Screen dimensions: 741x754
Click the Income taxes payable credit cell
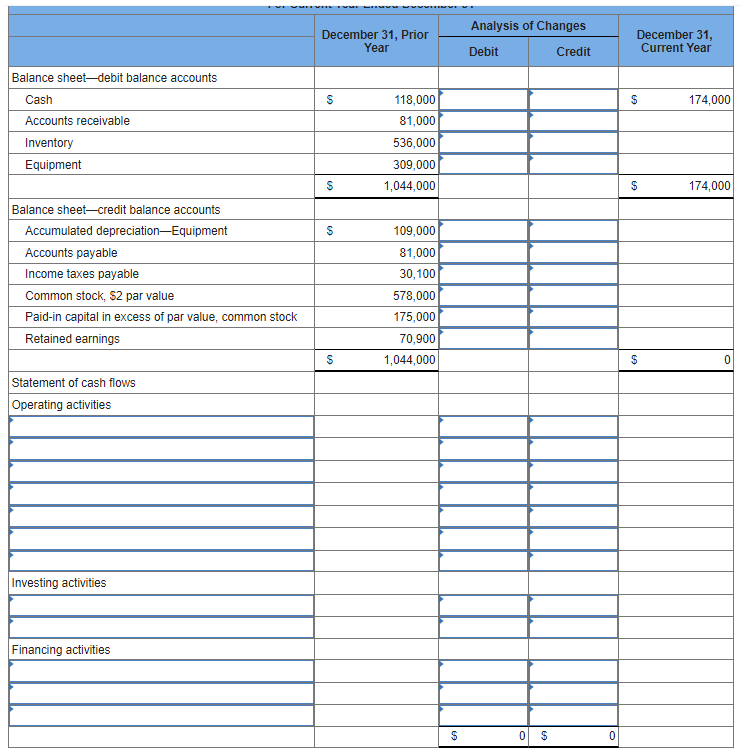(x=573, y=274)
